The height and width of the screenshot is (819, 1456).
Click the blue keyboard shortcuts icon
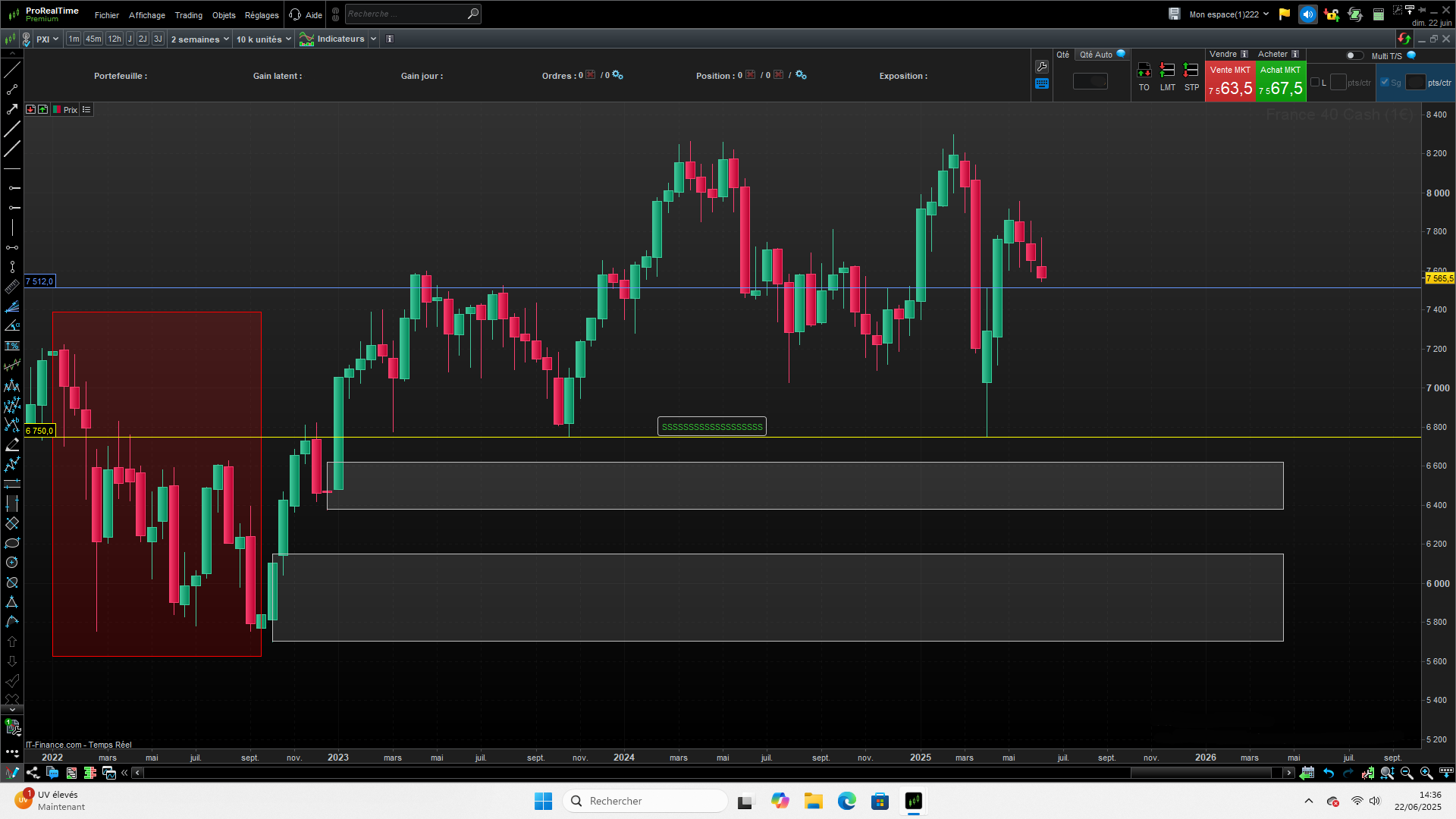(x=1042, y=84)
